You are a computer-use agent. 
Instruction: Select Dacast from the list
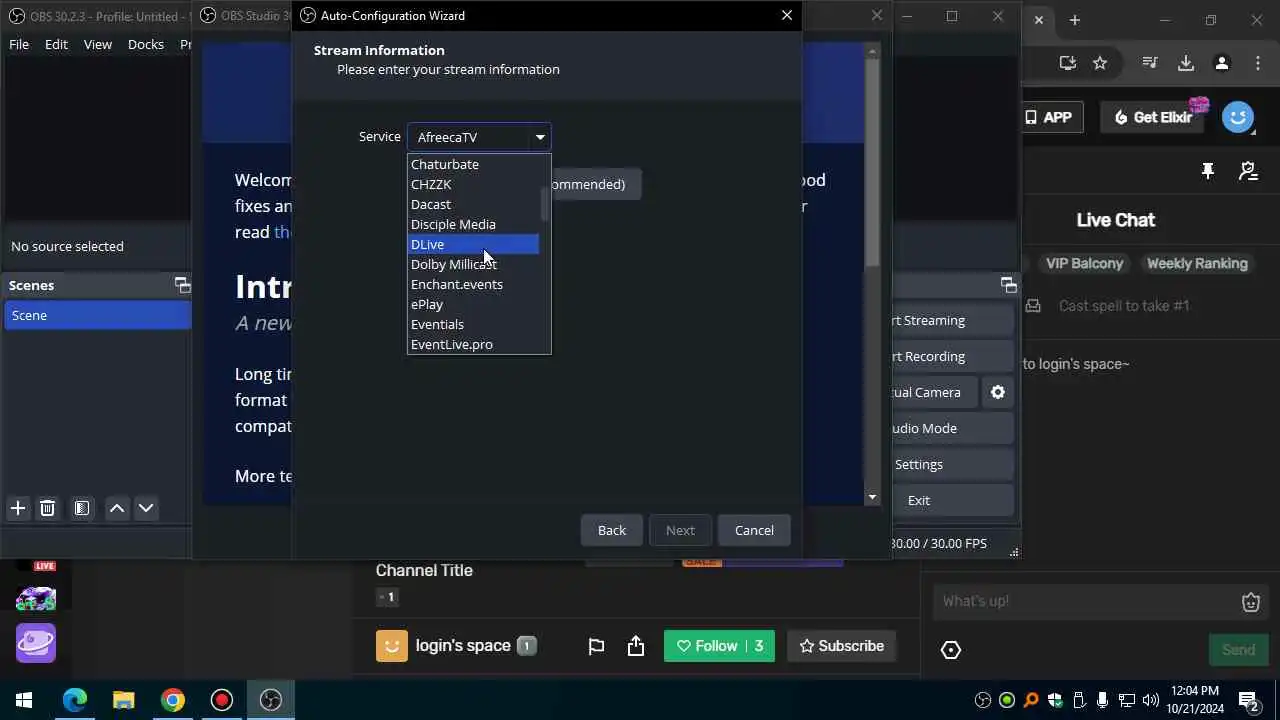pyautogui.click(x=474, y=204)
